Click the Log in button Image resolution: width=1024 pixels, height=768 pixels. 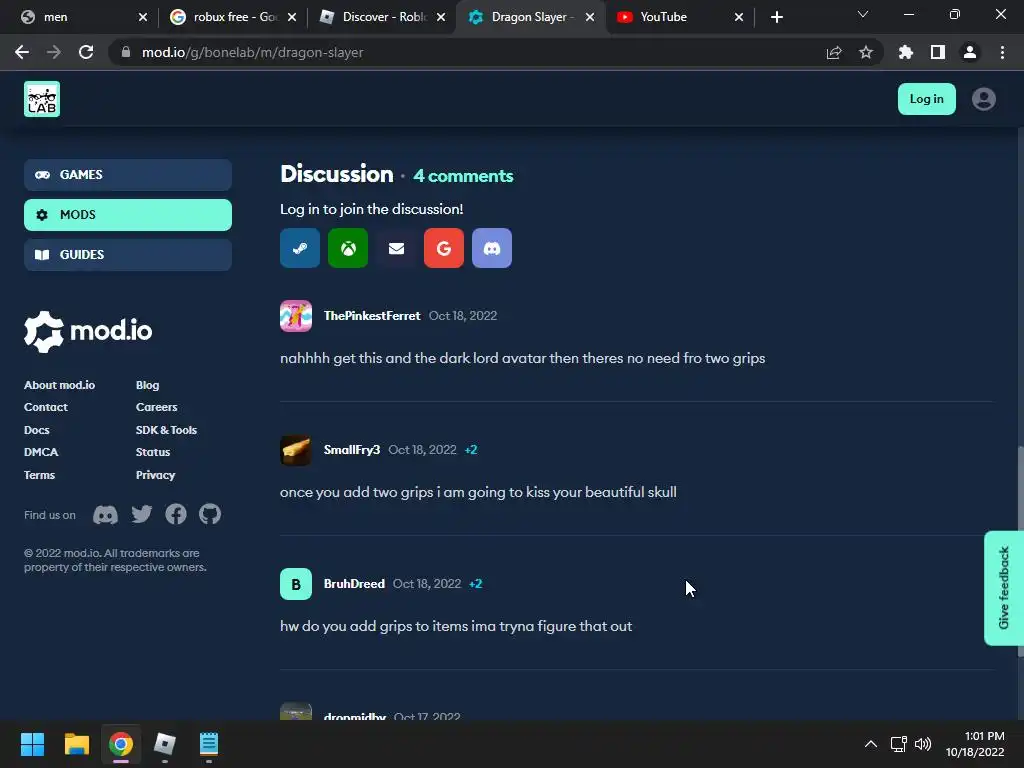927,99
